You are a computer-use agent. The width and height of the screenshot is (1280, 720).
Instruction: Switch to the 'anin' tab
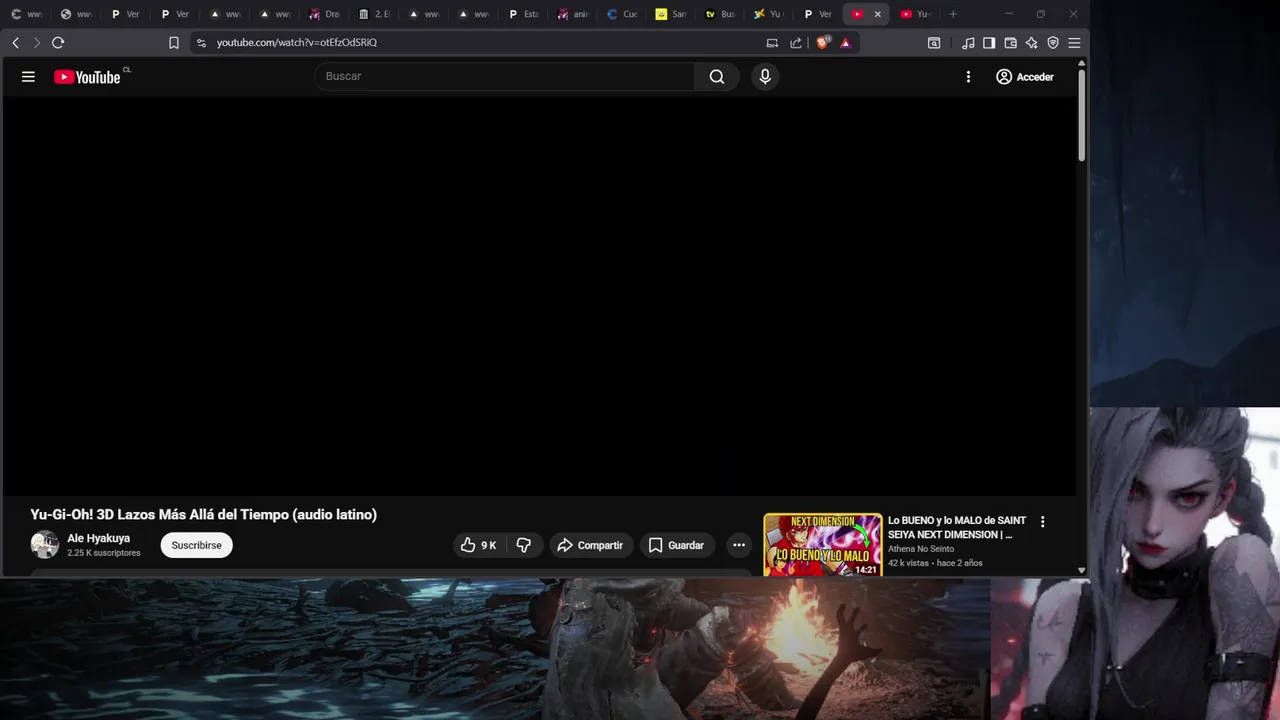click(573, 14)
